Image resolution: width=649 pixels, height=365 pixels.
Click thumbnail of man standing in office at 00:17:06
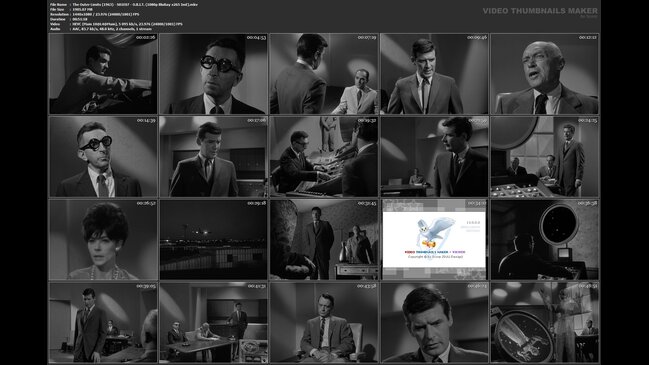point(213,156)
